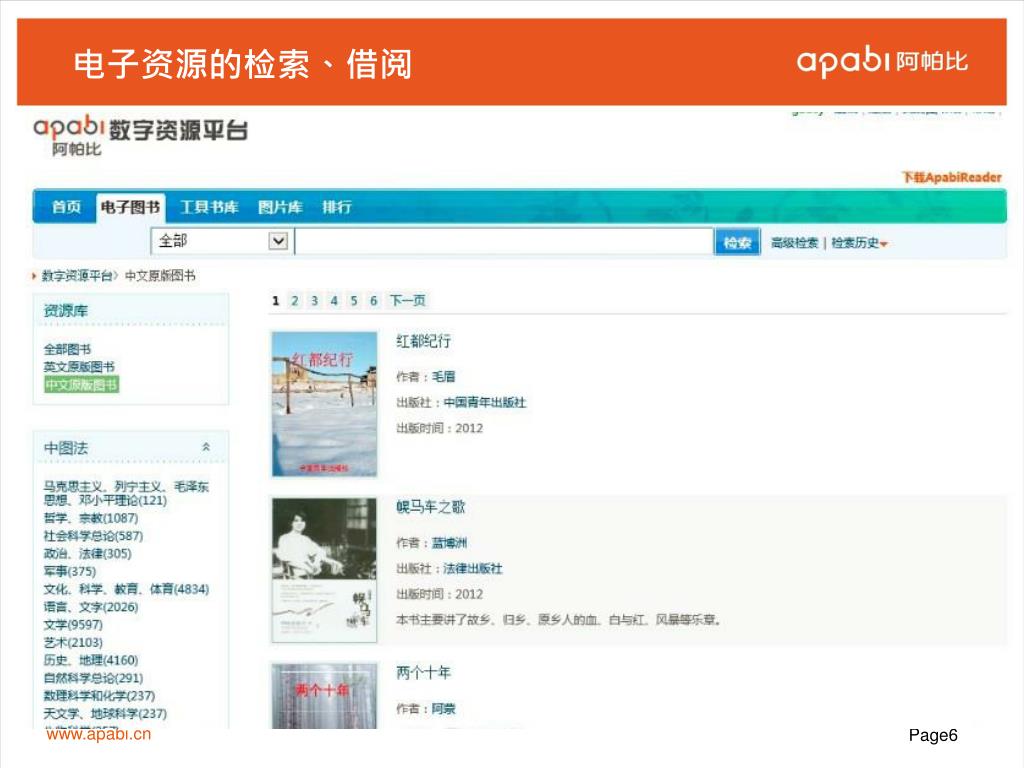Open 文化、科学、教育、体育(4834) category
The width and height of the screenshot is (1024, 768).
coord(126,588)
